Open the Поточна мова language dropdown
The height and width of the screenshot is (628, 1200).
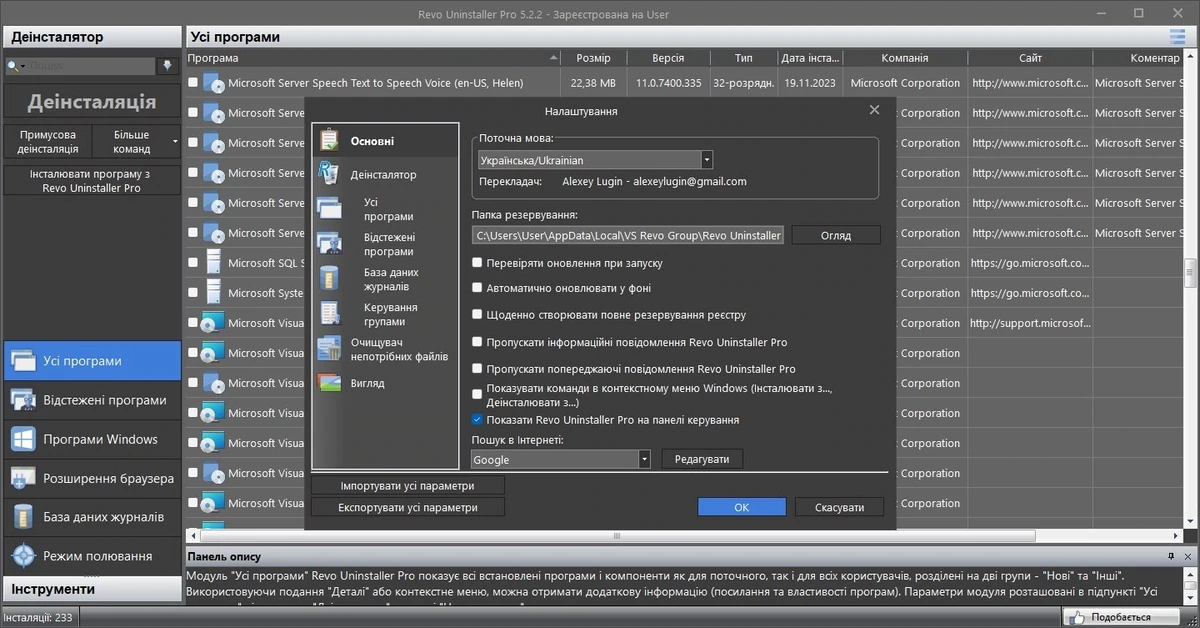(x=707, y=160)
